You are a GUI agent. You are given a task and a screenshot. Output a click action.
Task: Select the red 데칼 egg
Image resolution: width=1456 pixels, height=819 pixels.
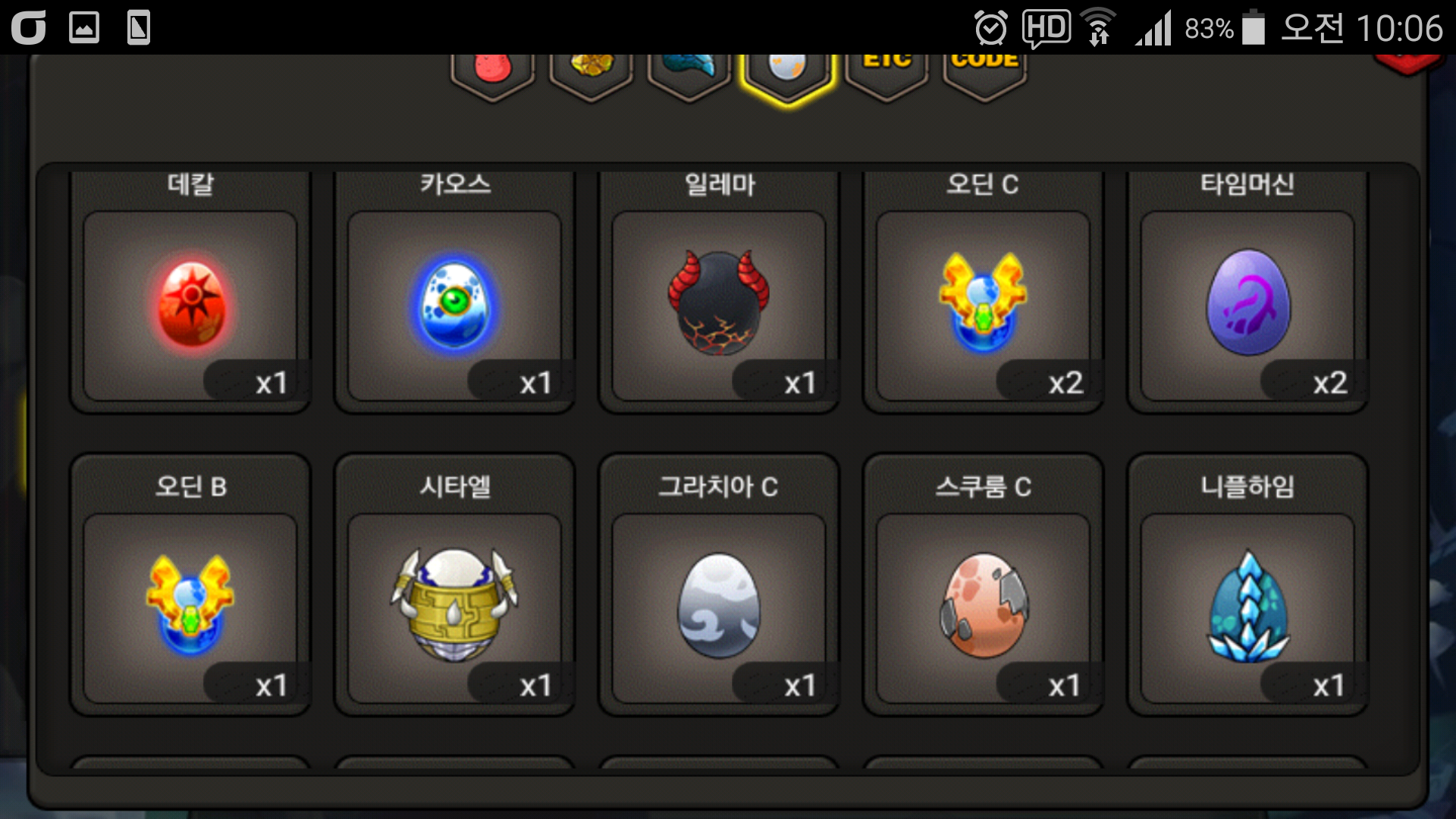pyautogui.click(x=190, y=305)
